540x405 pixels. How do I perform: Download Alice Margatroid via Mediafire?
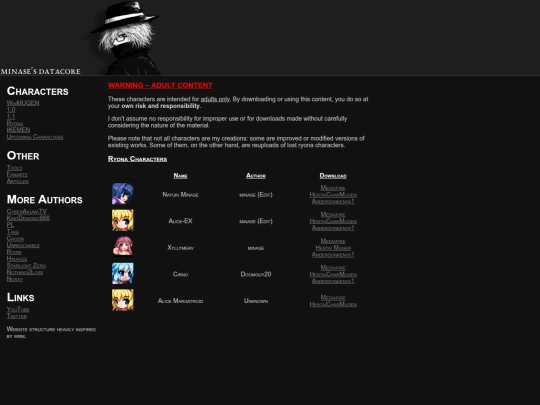333,298
